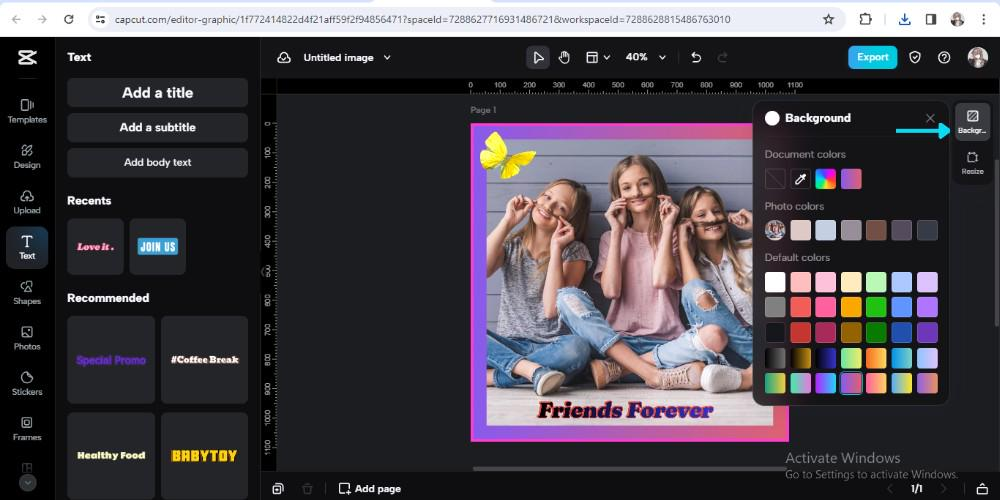The image size is (1000, 500).
Task: Pick the Healthy Food text preset
Action: (x=111, y=455)
